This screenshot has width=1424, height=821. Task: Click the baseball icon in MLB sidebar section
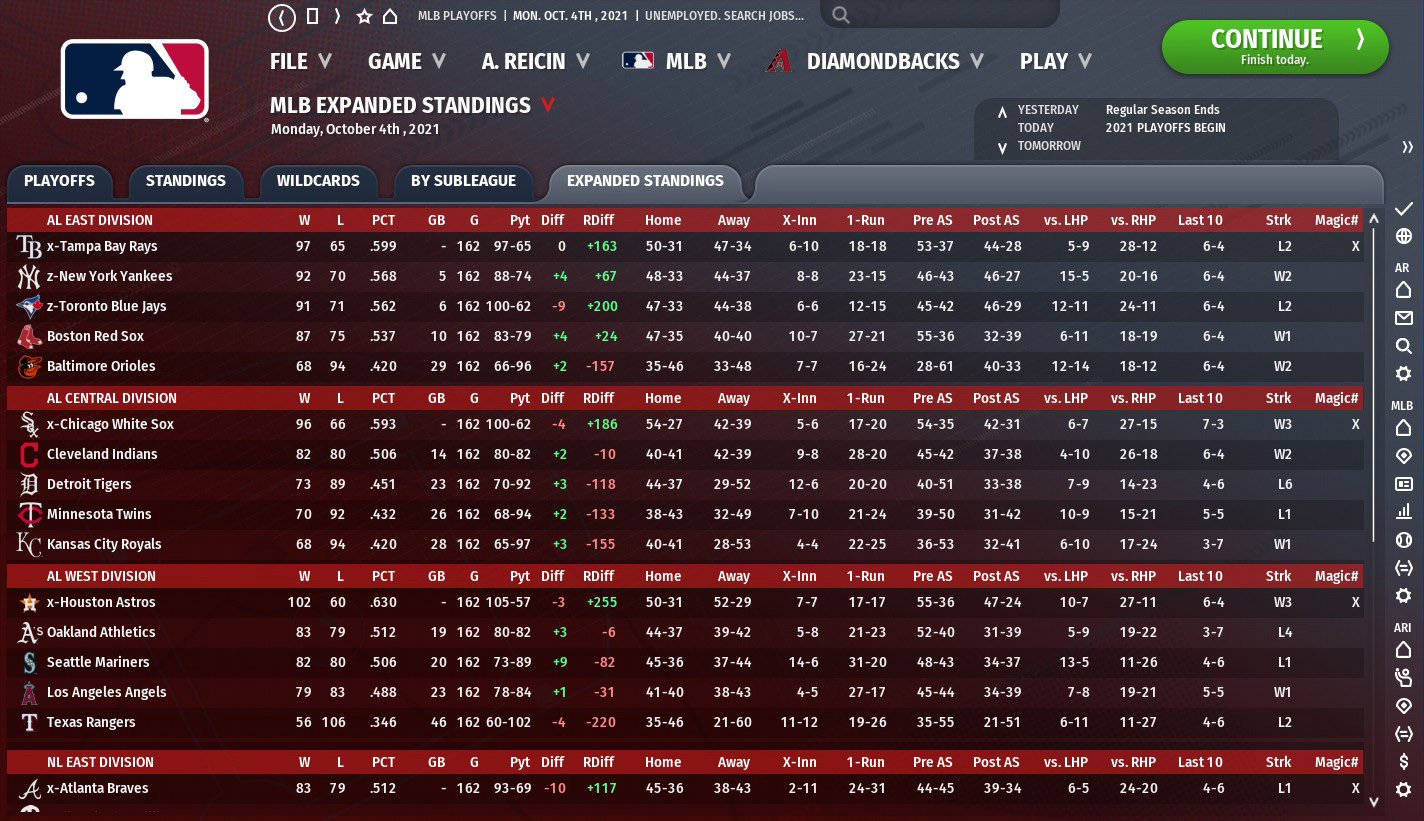[x=1403, y=539]
